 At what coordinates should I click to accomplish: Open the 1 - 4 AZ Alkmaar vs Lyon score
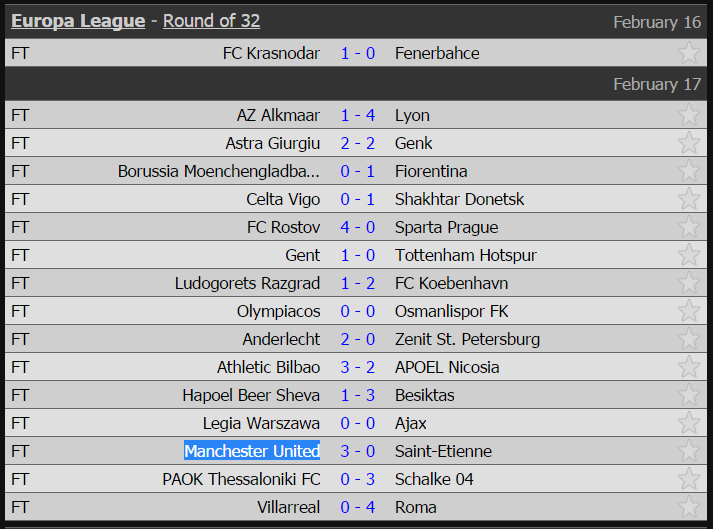coord(358,115)
